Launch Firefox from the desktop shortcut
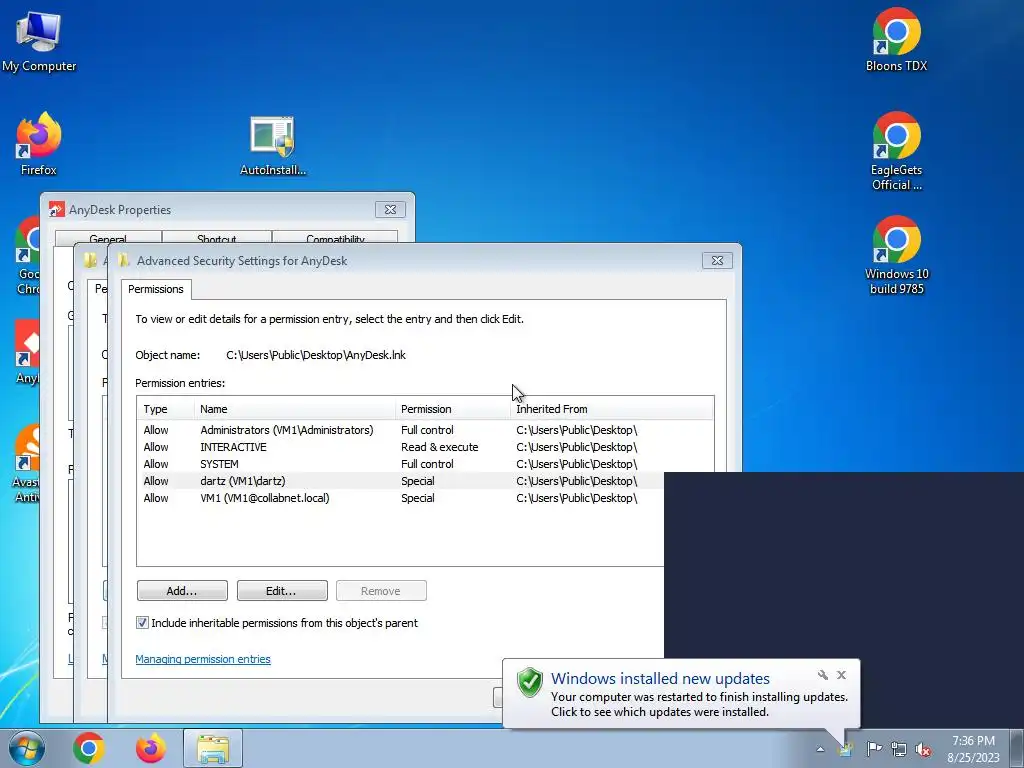Viewport: 1024px width, 768px height. 39,144
